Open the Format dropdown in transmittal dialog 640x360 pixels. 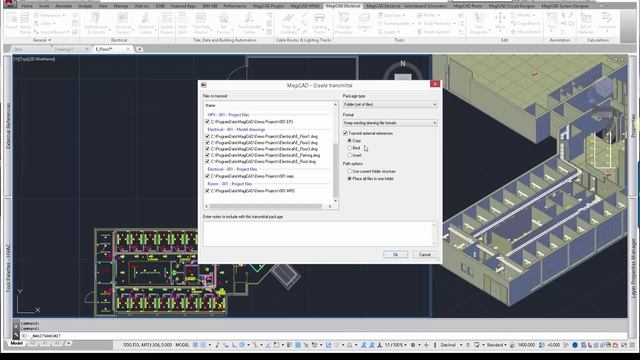[390, 123]
